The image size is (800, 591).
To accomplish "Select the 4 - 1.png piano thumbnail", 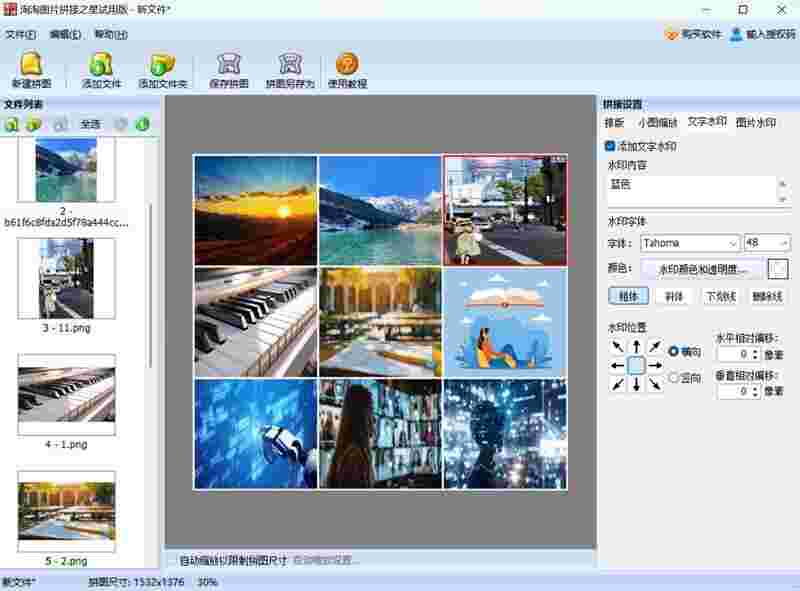I will 66,394.
